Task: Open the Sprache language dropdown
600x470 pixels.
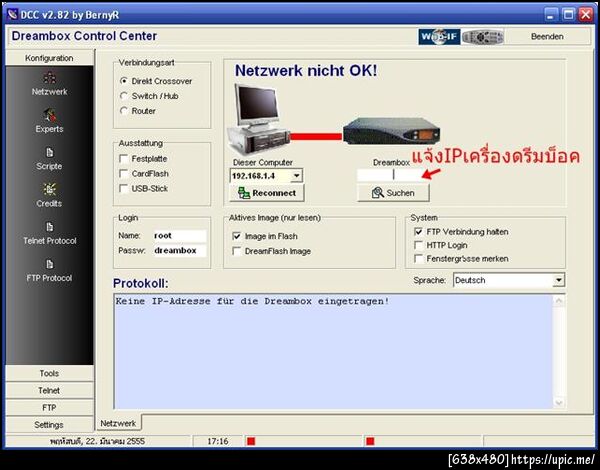Action: click(x=558, y=280)
